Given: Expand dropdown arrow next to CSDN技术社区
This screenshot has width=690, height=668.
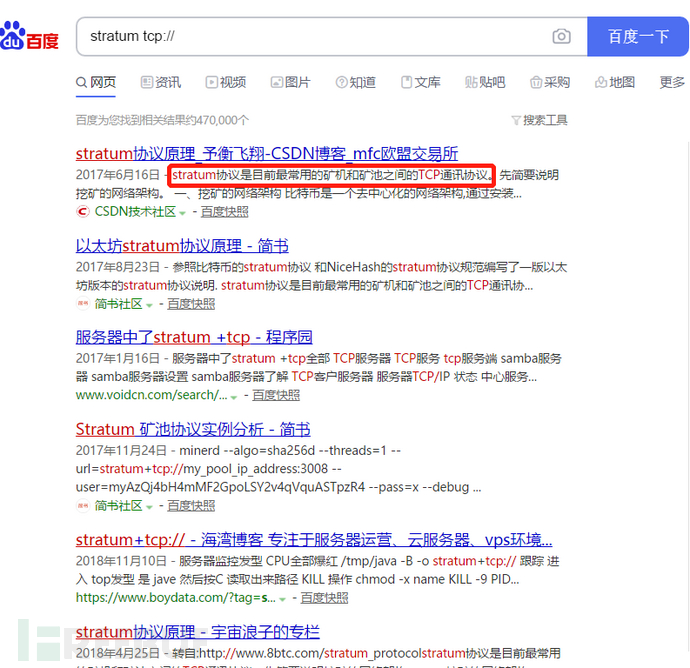Looking at the screenshot, I should pyautogui.click(x=182, y=213).
